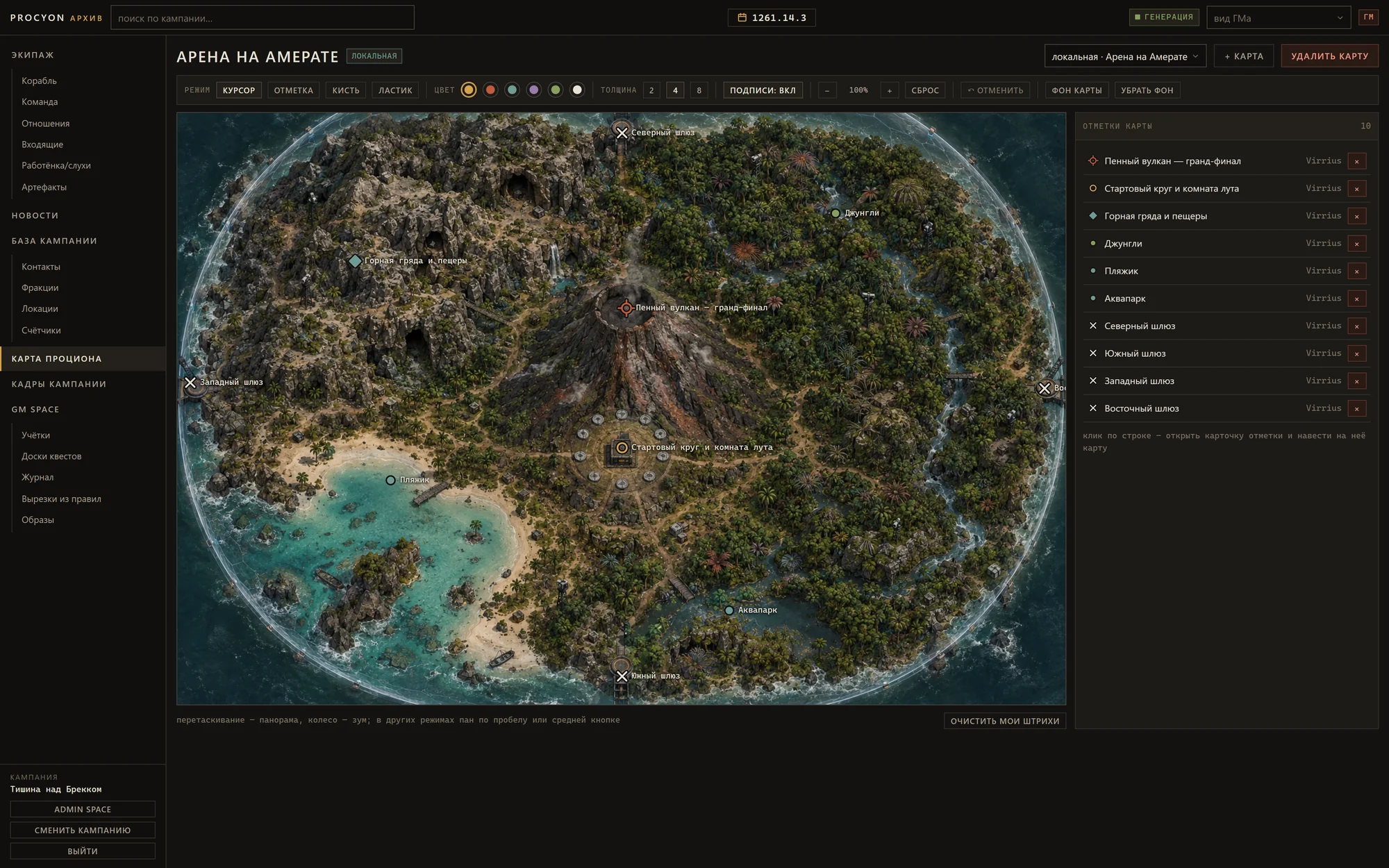The width and height of the screenshot is (1389, 868).
Task: Zoom in with the plus button
Action: pyautogui.click(x=889, y=90)
